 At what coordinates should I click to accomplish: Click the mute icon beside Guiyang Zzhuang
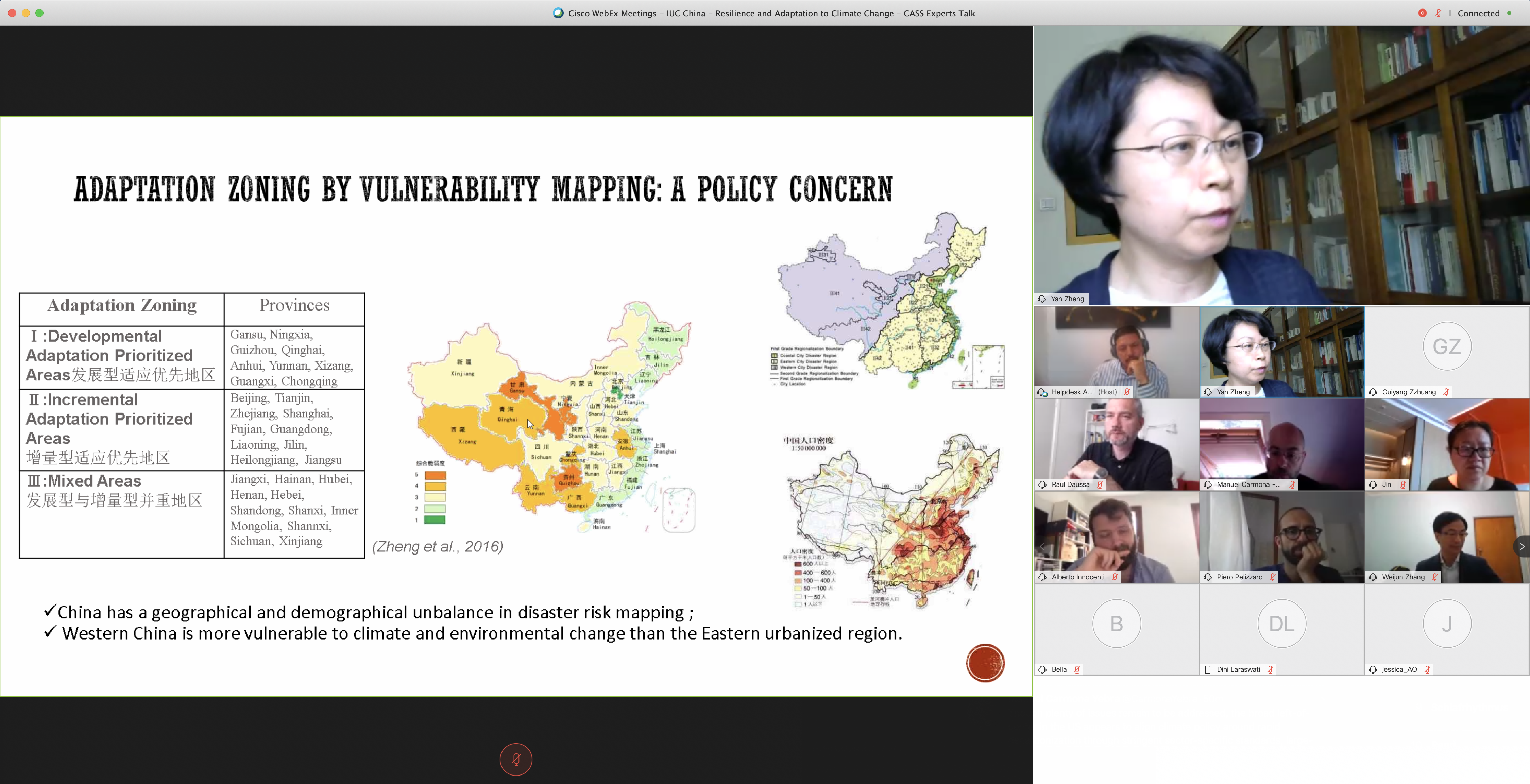(1446, 392)
